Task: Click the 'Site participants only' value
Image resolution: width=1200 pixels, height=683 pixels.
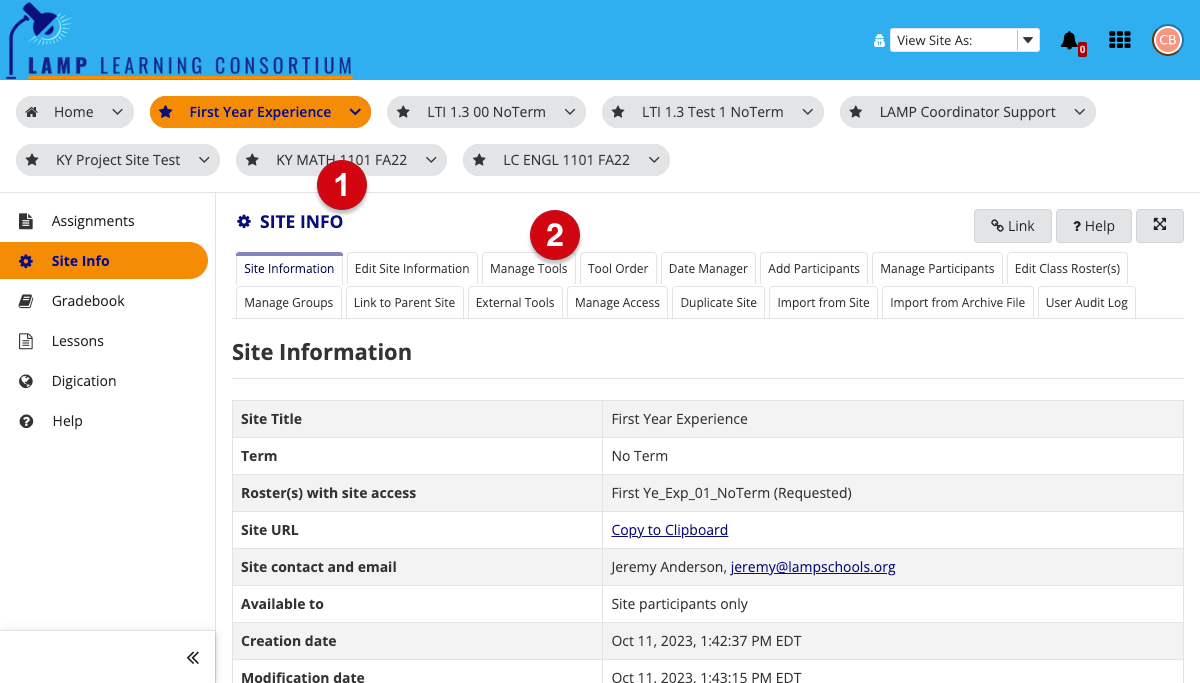Action: coord(680,604)
